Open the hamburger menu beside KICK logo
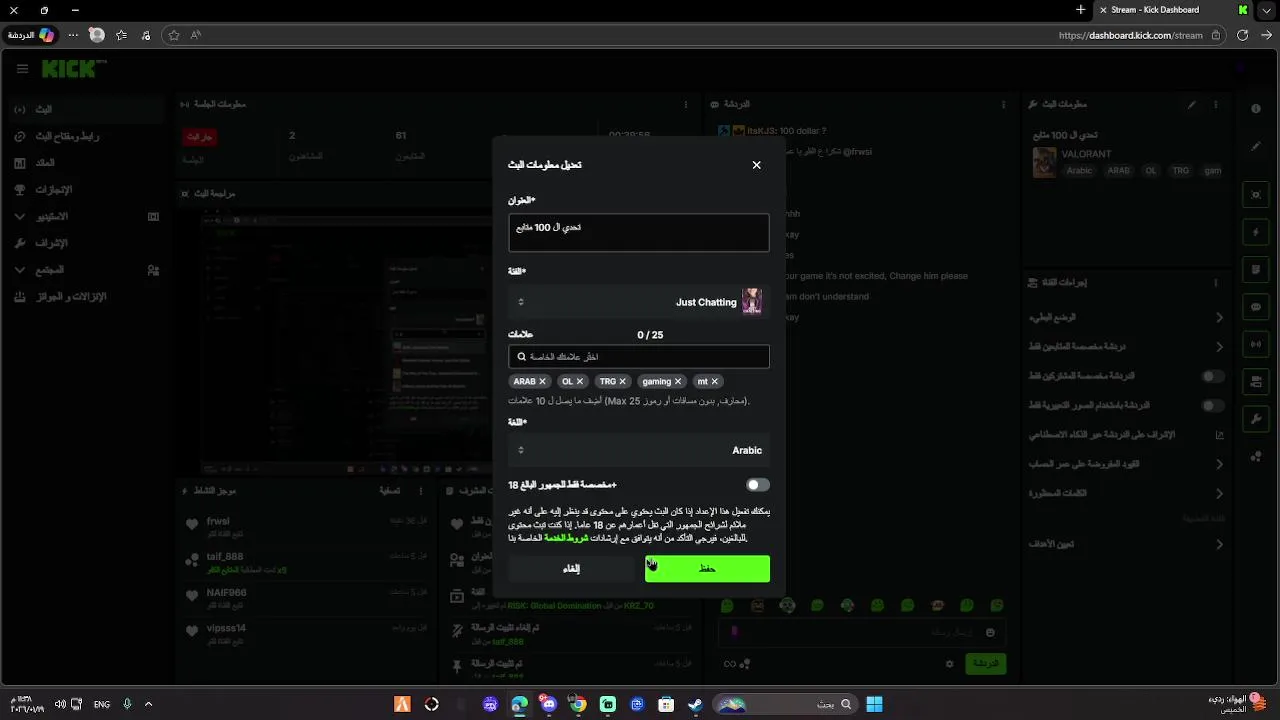 (x=22, y=69)
